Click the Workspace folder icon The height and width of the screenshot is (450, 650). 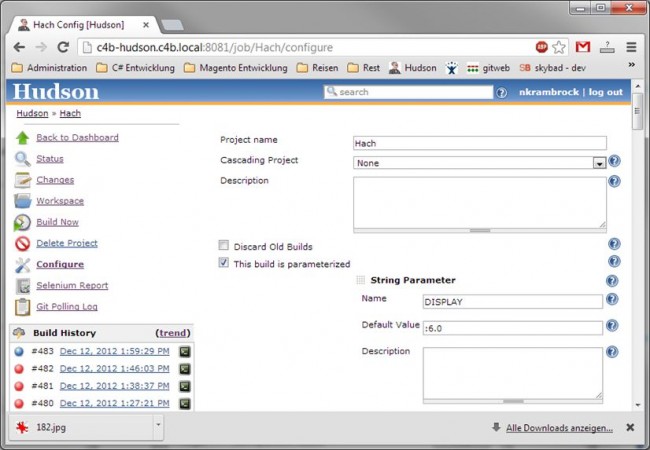tap(22, 201)
